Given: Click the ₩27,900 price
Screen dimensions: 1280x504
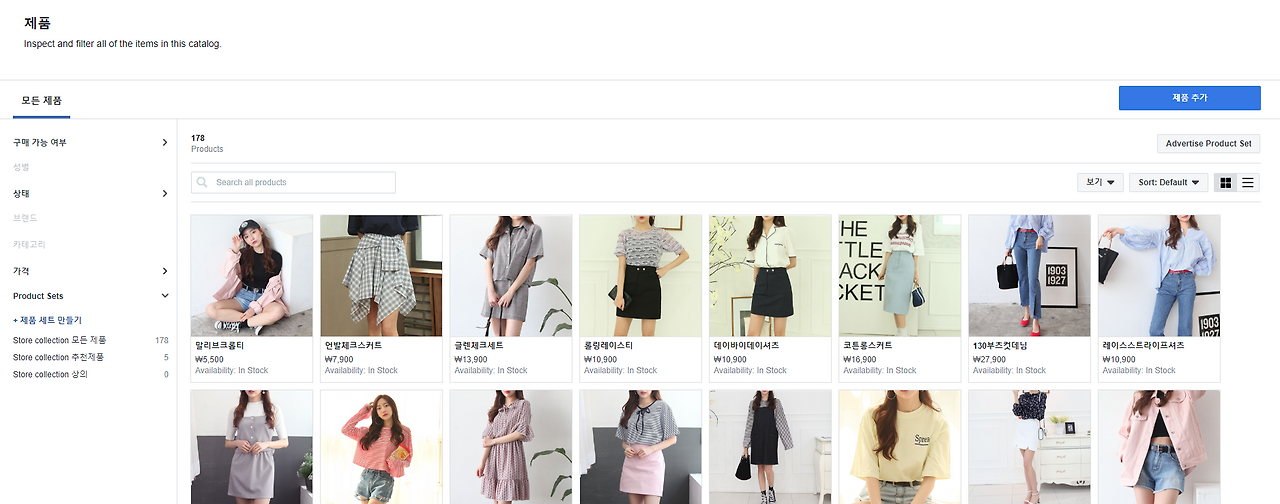Looking at the screenshot, I should tap(990, 358).
